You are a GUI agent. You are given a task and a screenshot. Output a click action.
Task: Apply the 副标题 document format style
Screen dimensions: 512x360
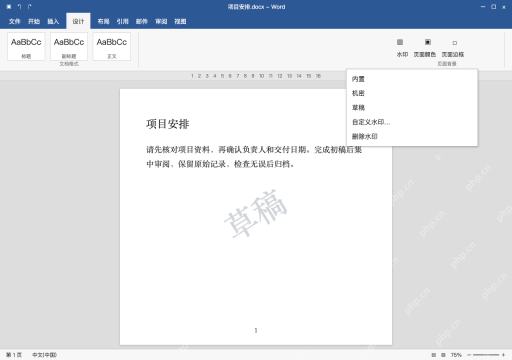click(69, 46)
